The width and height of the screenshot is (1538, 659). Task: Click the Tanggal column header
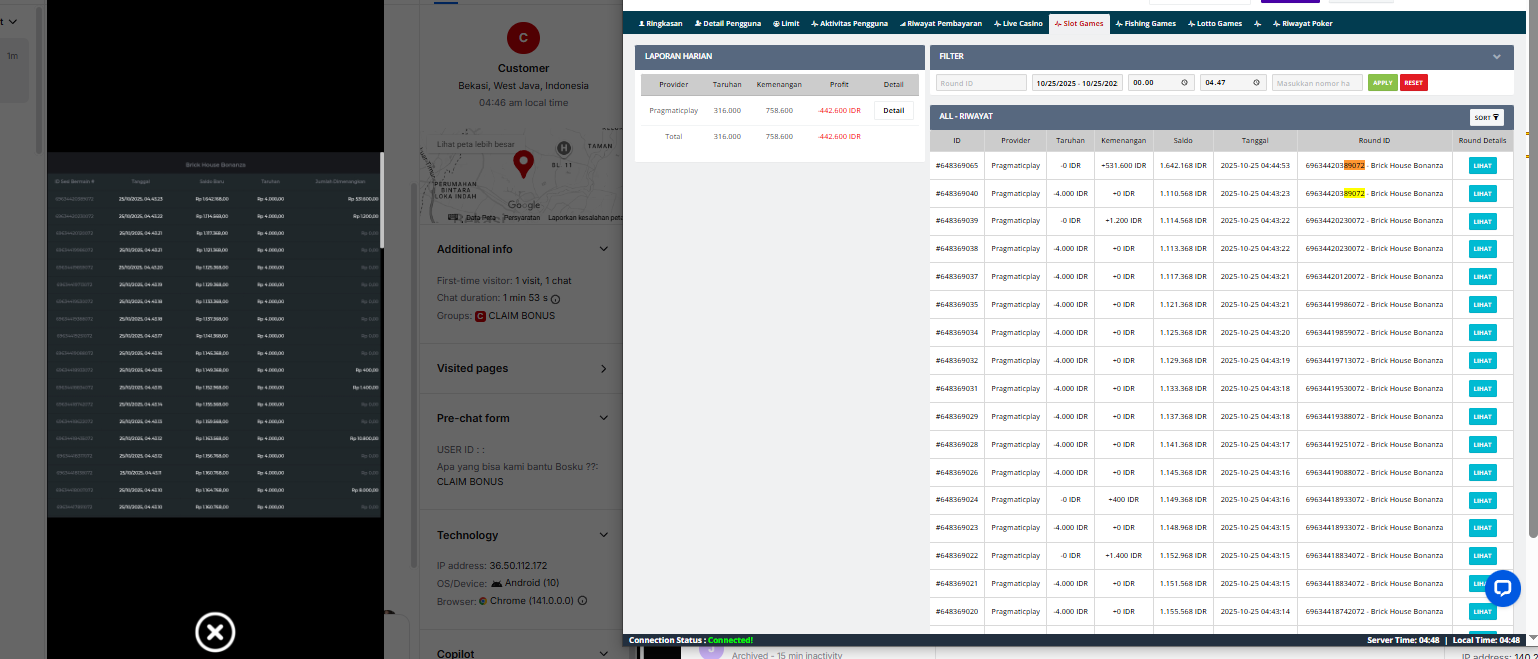click(1255, 140)
